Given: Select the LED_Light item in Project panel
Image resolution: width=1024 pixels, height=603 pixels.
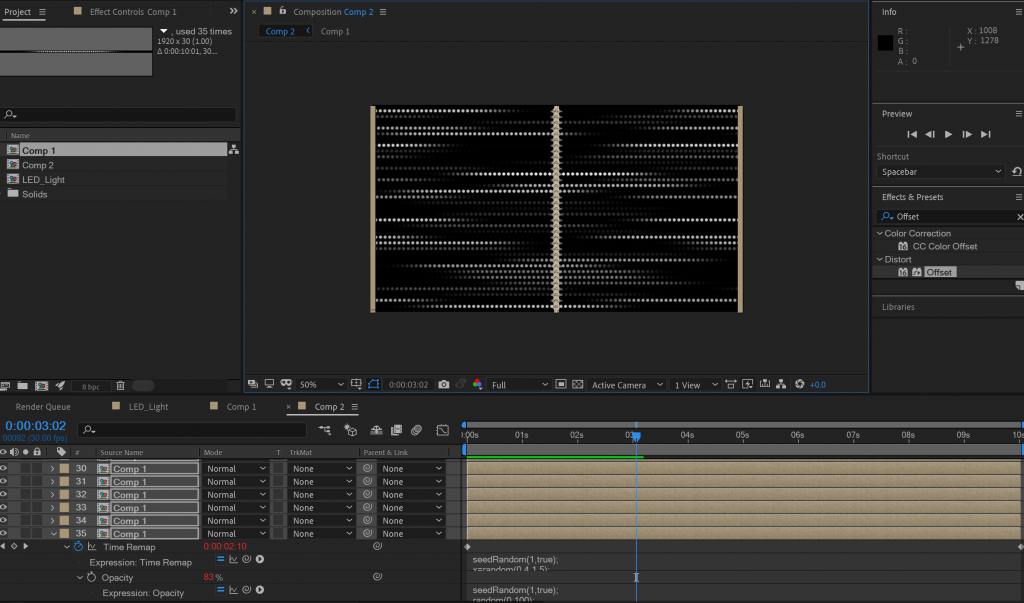Looking at the screenshot, I should 43,180.
